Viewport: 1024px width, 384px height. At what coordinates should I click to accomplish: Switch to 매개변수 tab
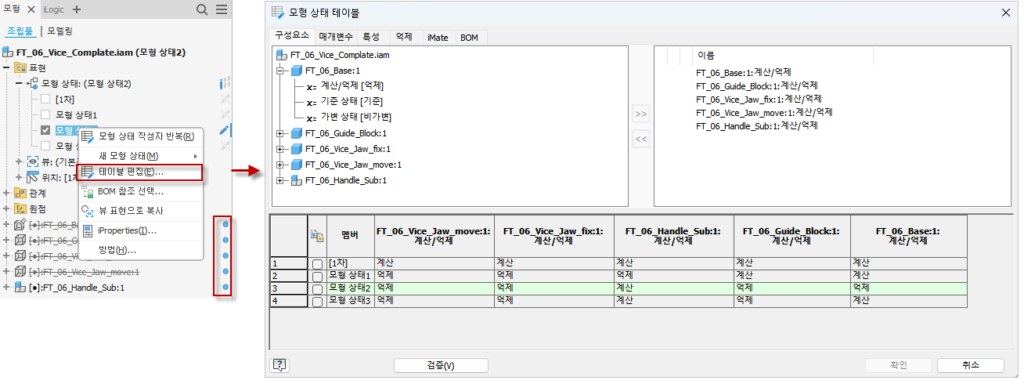click(336, 37)
